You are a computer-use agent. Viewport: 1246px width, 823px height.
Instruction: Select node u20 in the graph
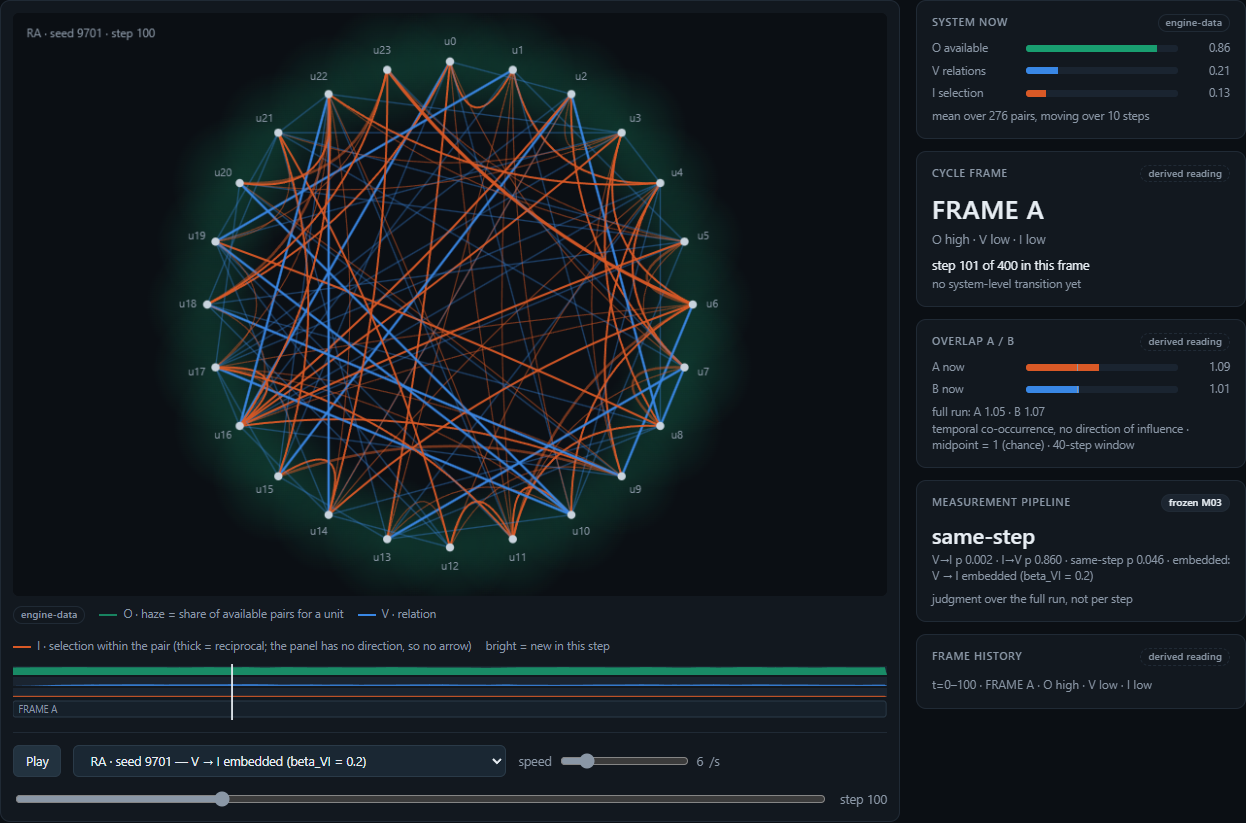tap(240, 183)
